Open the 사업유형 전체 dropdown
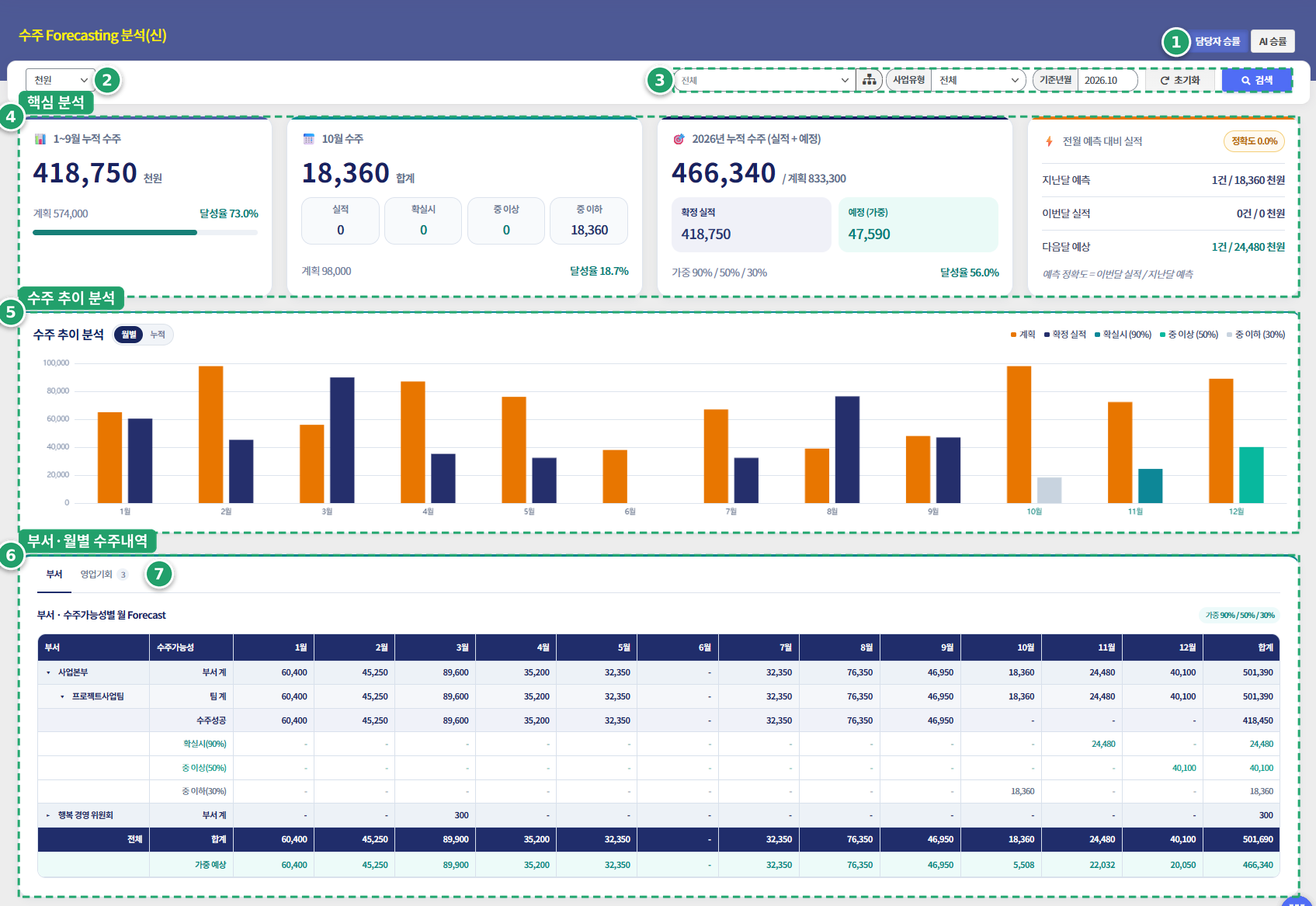This screenshot has width=1316, height=906. pos(978,80)
